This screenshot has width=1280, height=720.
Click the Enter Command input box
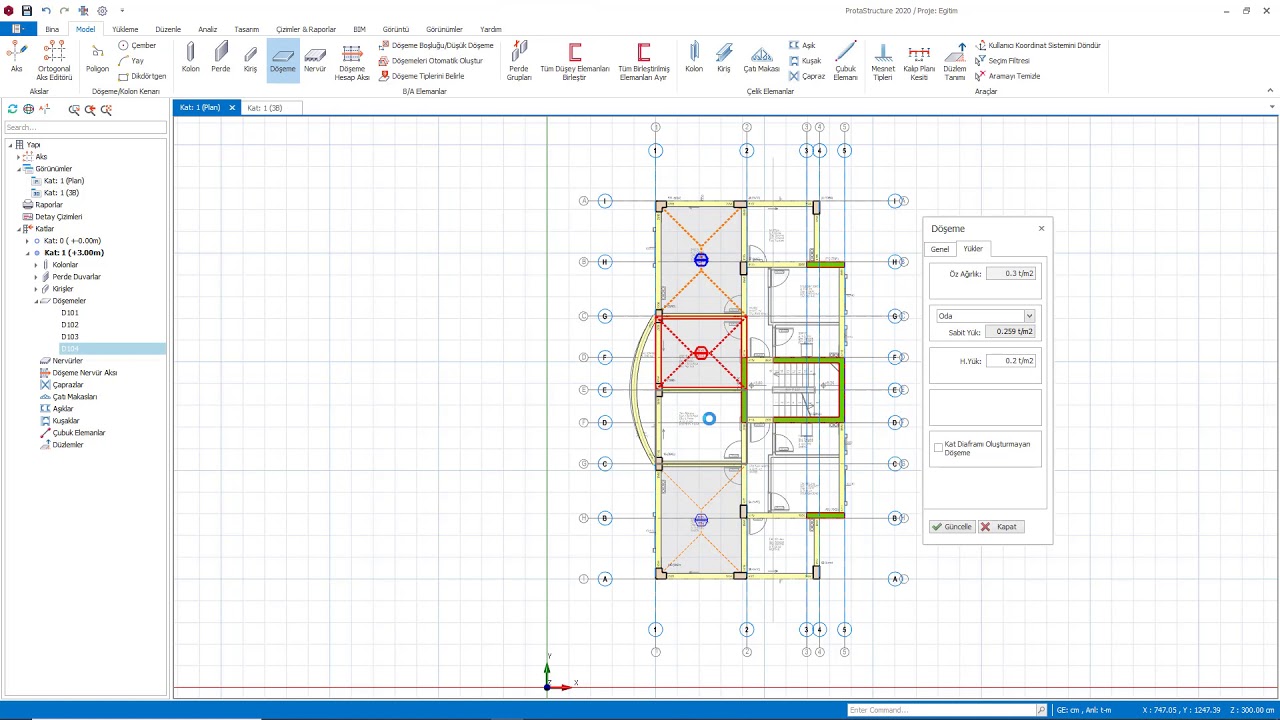click(x=940, y=710)
